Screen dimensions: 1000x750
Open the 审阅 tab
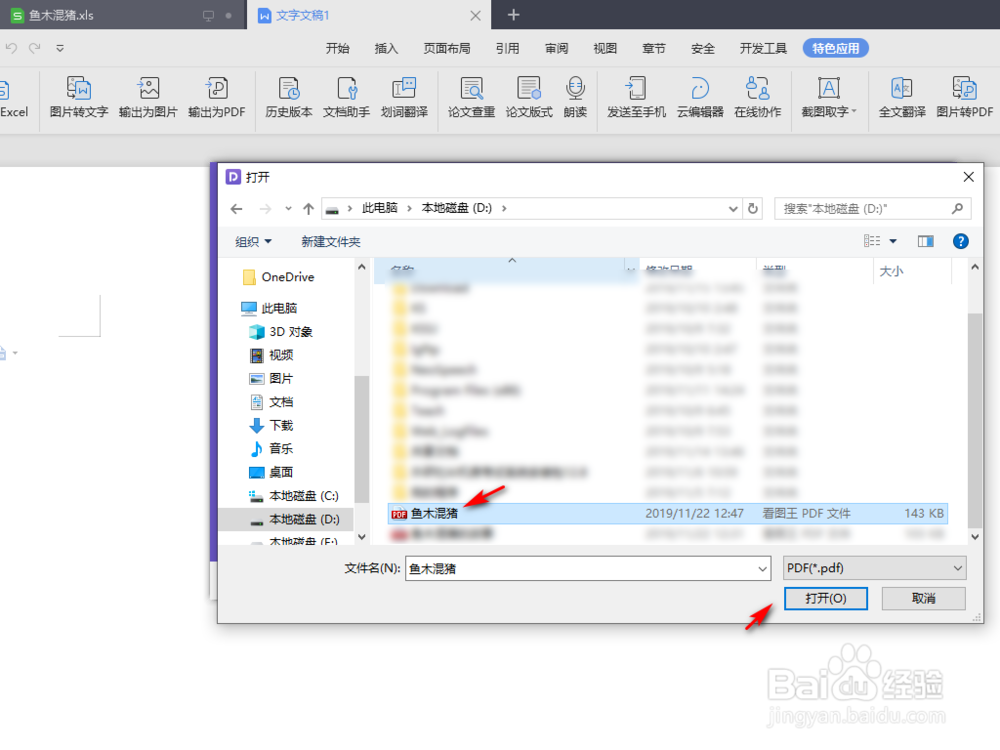tap(556, 48)
